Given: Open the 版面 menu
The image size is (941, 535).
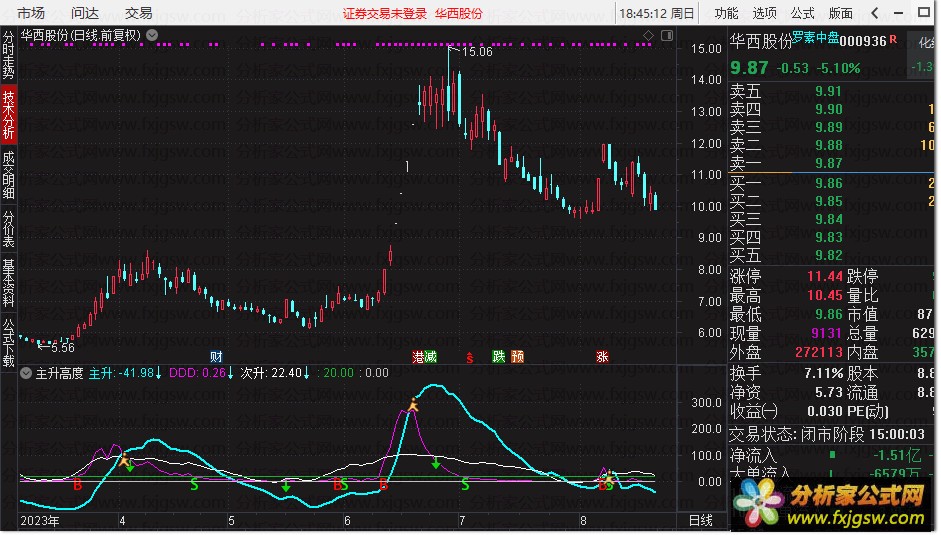Looking at the screenshot, I should (840, 13).
